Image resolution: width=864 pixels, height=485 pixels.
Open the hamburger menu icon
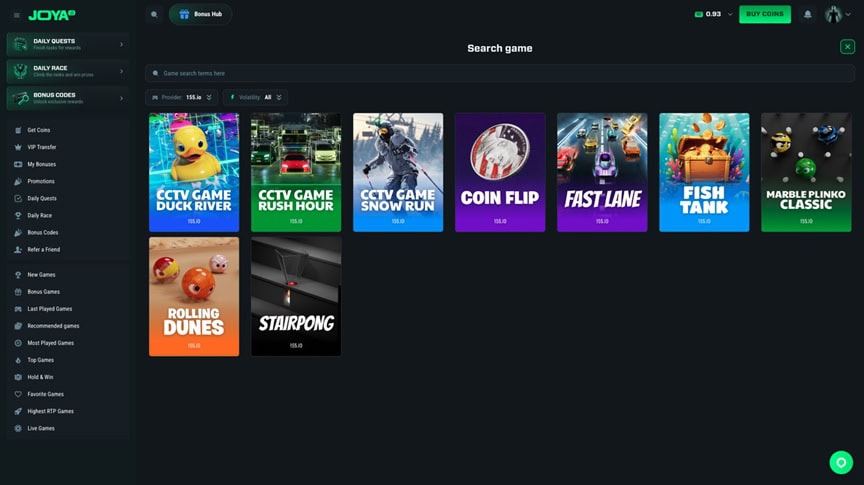click(x=17, y=15)
